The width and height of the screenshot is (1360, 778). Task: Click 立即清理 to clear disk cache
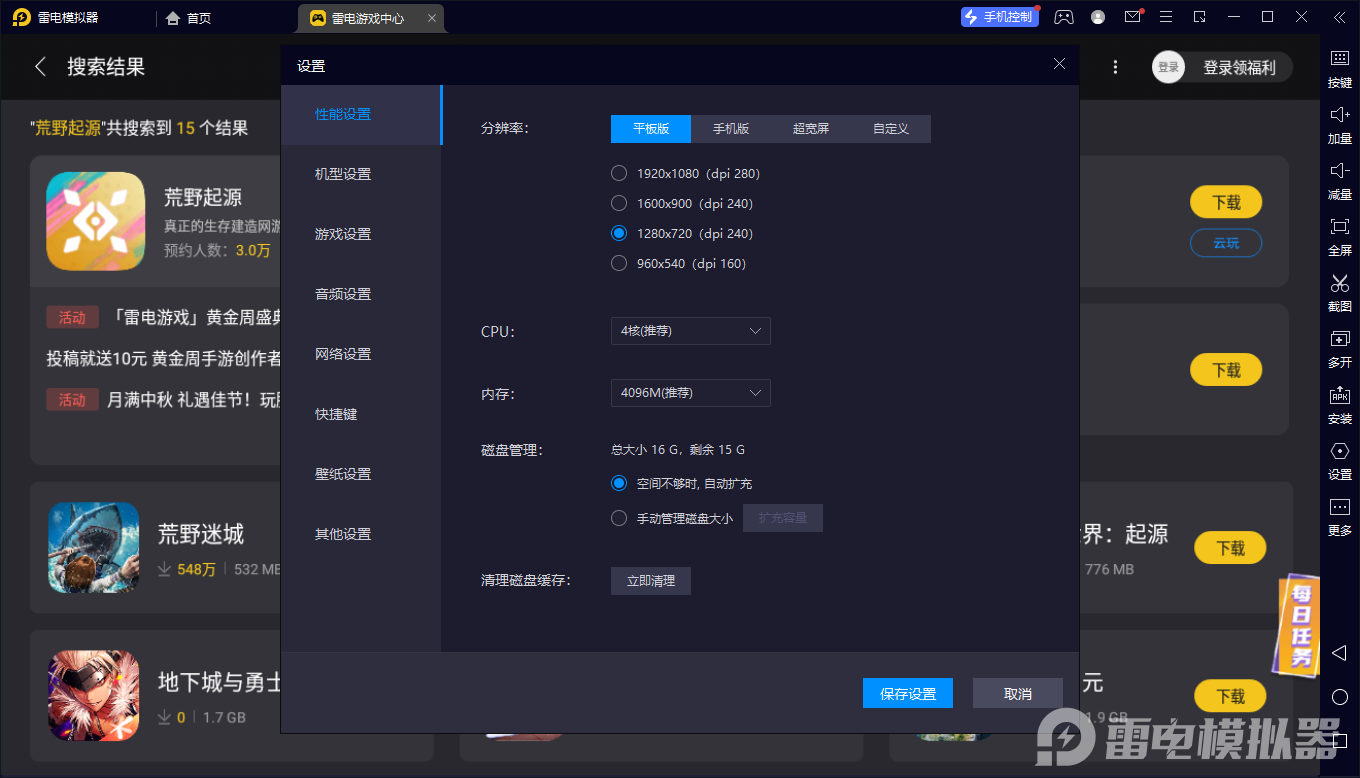[x=650, y=581]
